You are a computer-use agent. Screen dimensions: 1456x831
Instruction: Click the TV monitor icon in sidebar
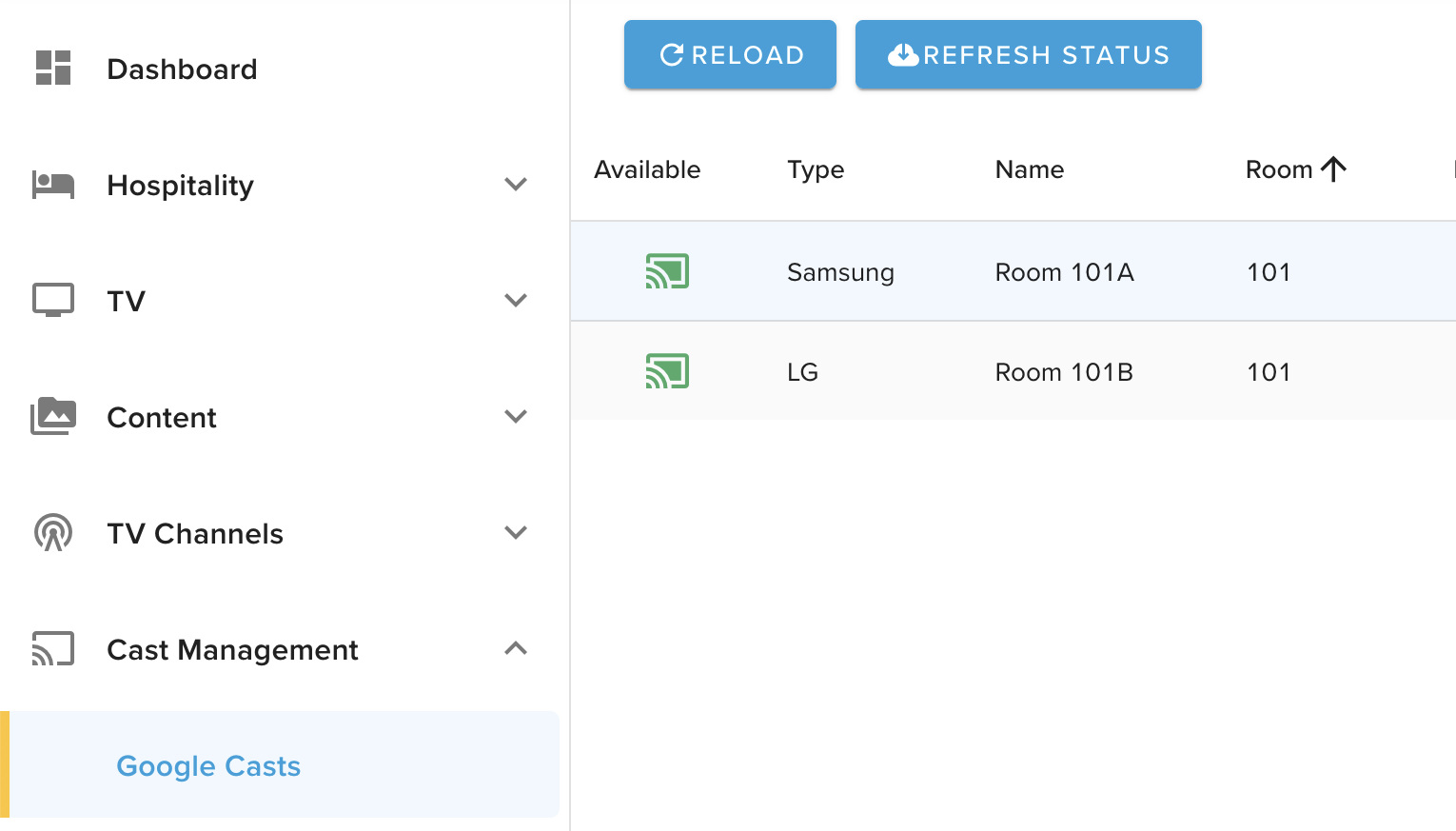(53, 300)
